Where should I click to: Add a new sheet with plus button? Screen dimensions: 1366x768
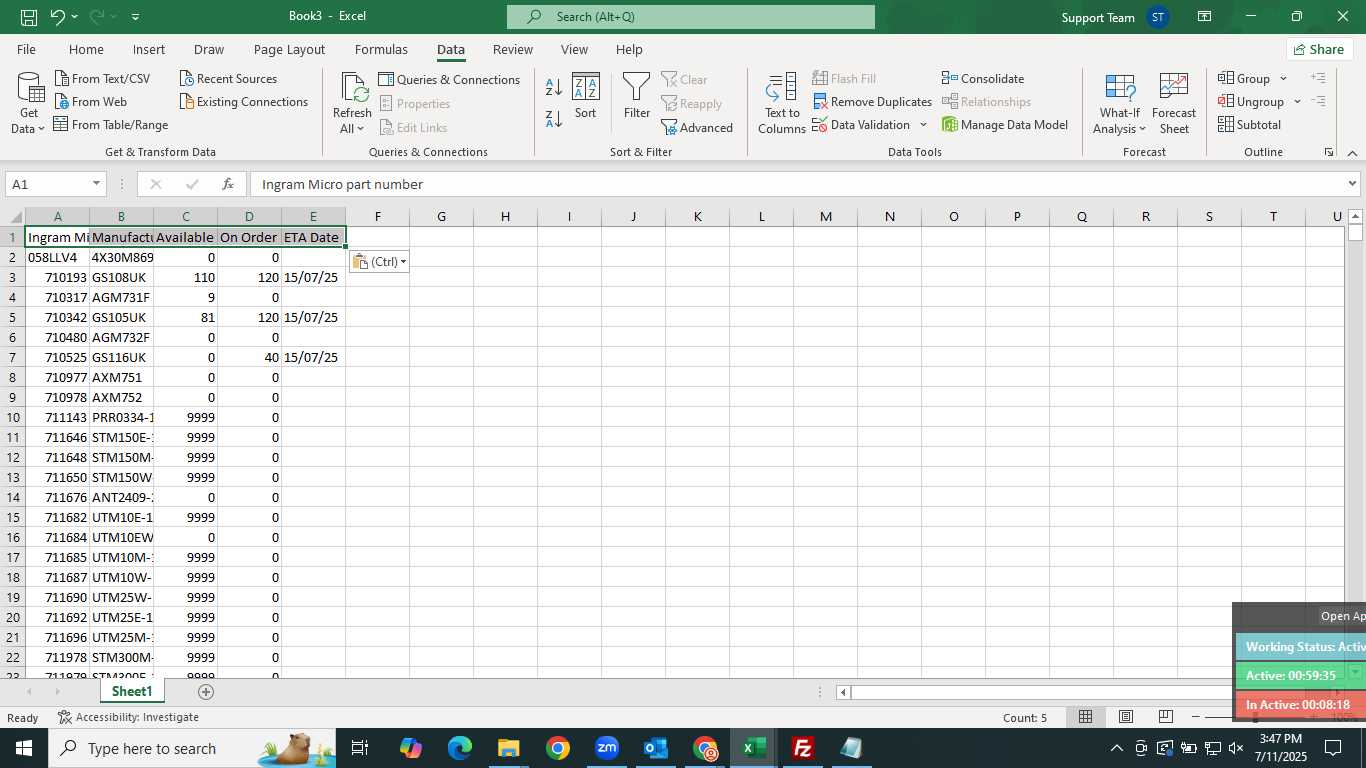point(206,691)
